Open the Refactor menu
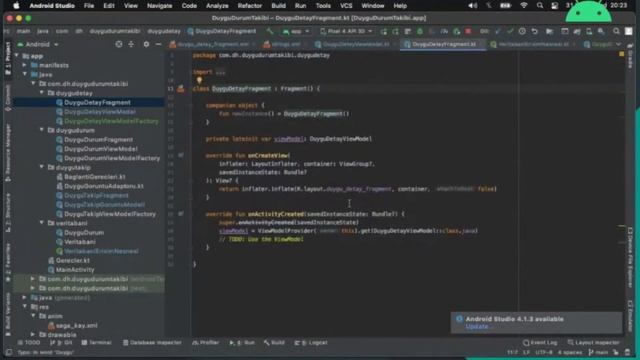 click(x=249, y=6)
